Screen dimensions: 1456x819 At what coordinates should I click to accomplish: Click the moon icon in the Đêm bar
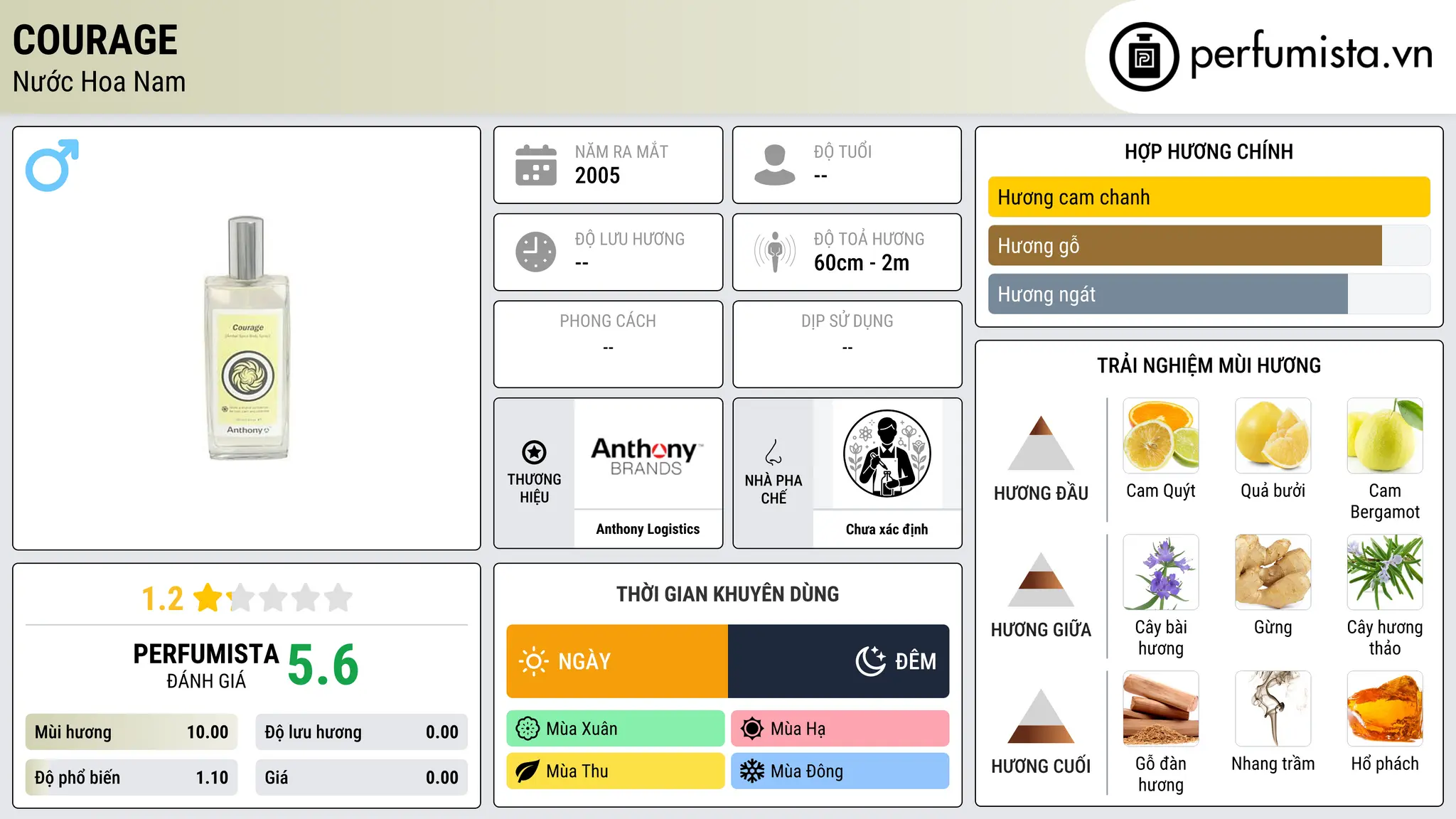click(871, 661)
